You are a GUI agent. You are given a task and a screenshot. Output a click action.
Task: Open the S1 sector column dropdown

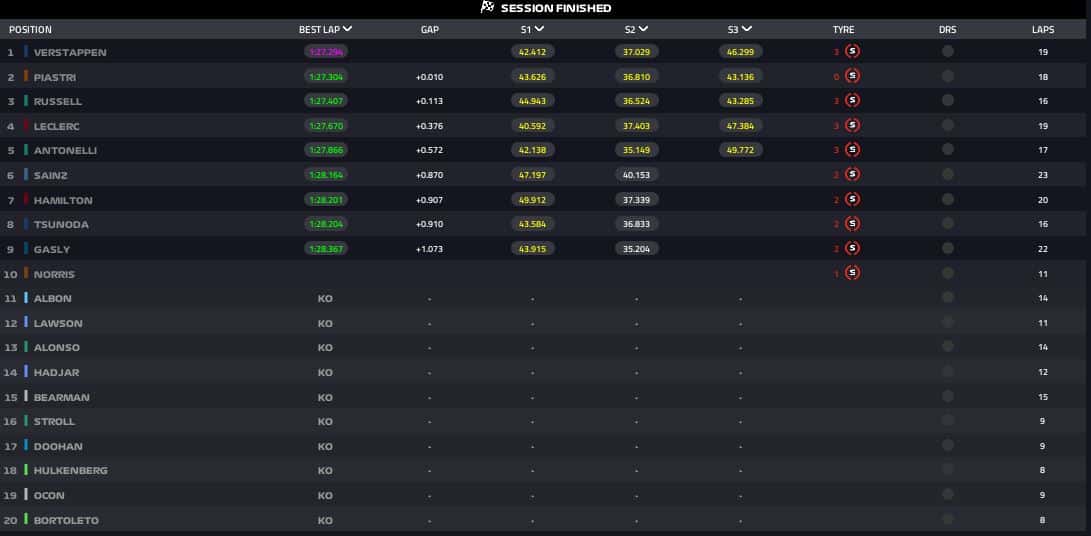[539, 29]
